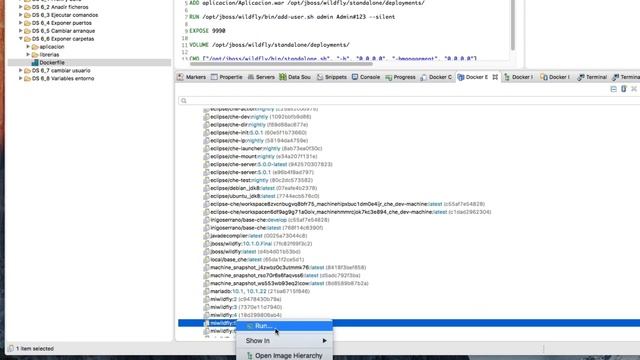Click the librerias folder icon

coord(35,55)
